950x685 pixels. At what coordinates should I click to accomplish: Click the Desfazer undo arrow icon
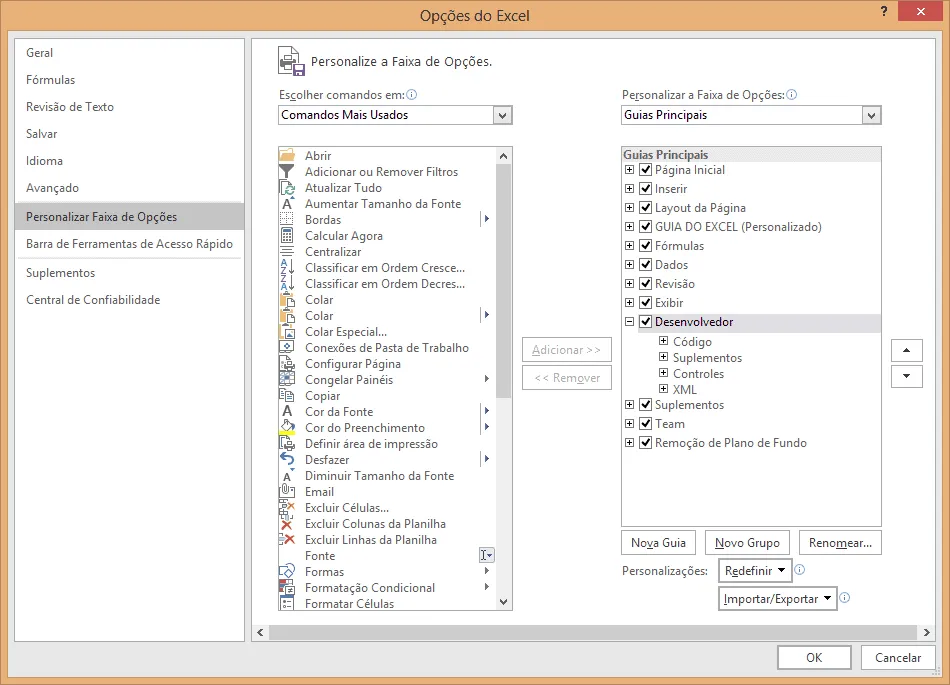287,460
